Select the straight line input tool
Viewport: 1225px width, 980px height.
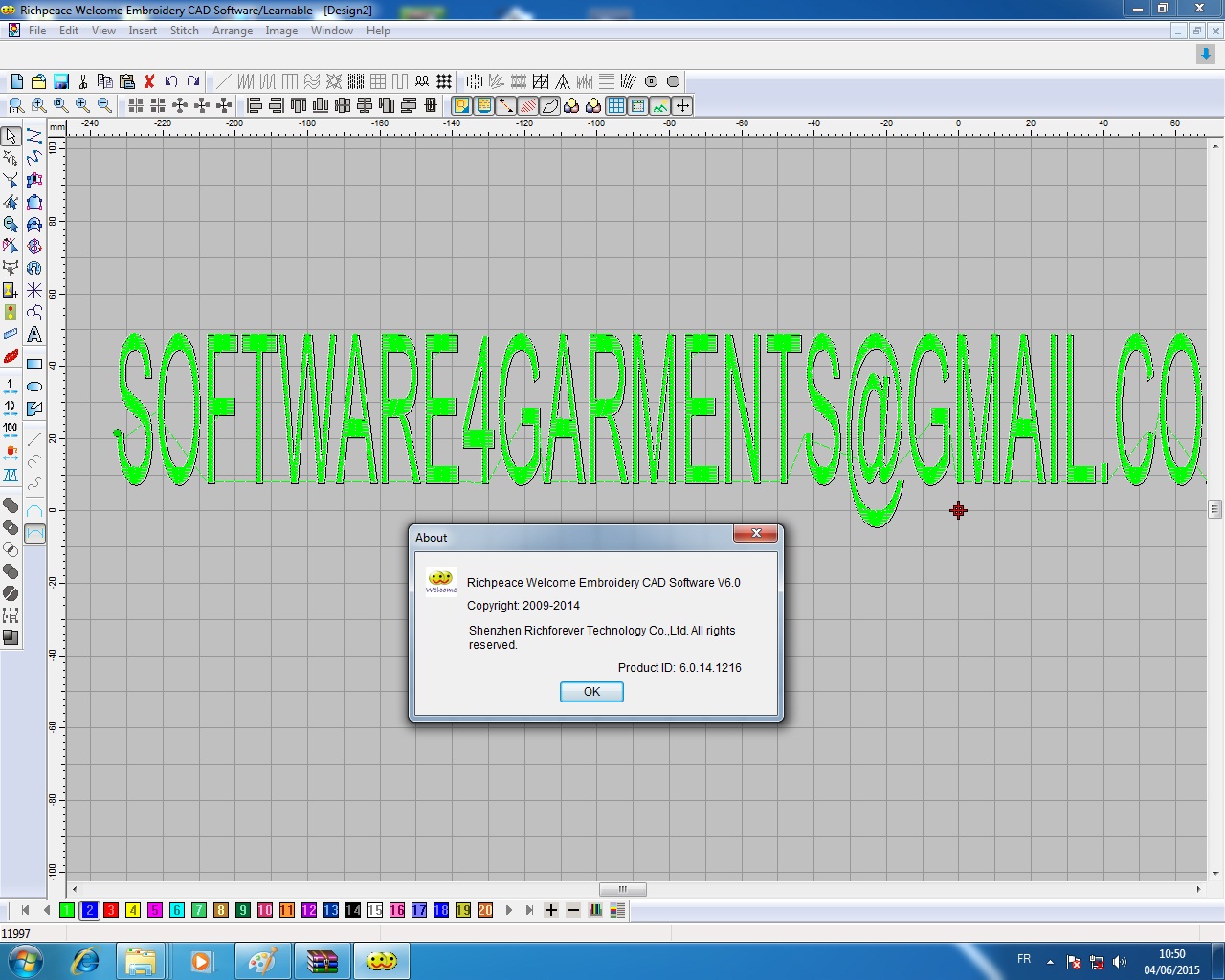pos(34,439)
